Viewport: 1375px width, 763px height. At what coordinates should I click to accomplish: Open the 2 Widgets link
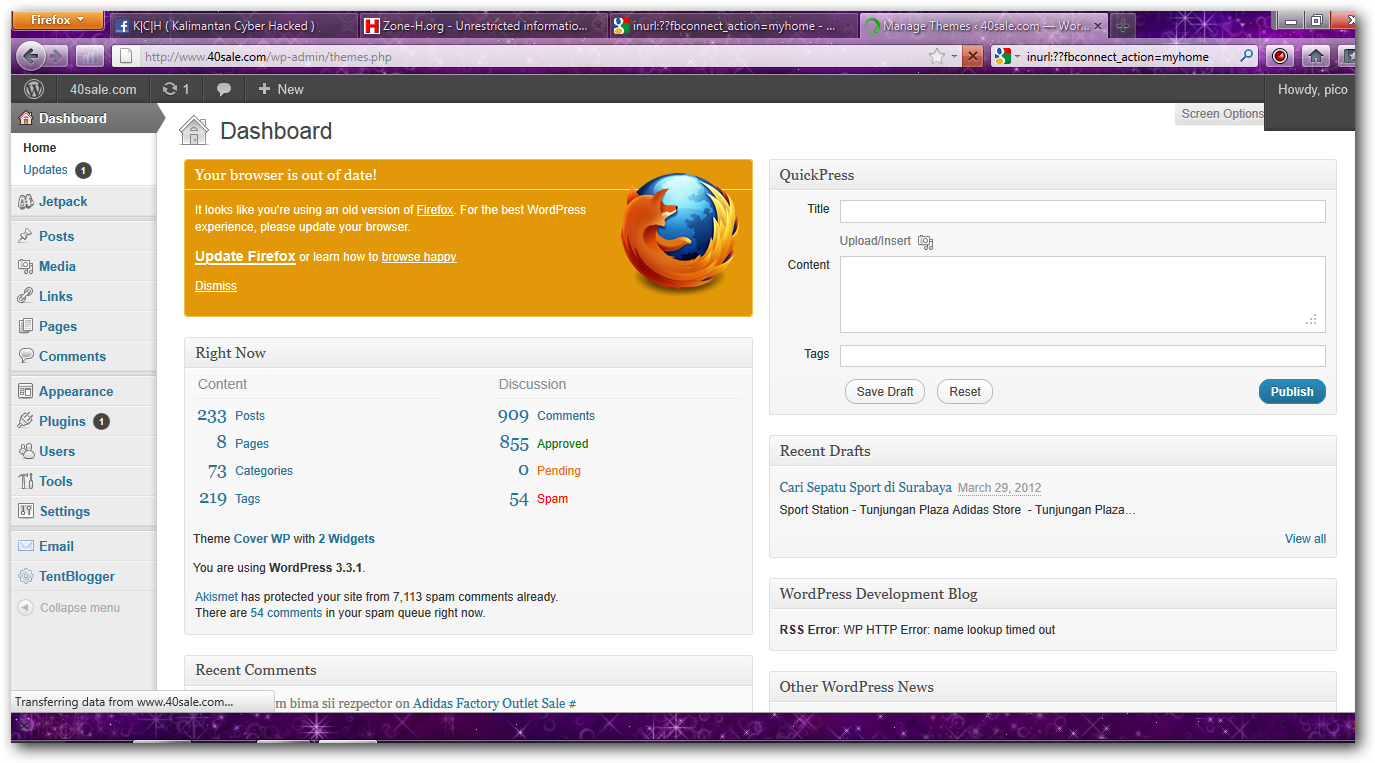(x=346, y=539)
